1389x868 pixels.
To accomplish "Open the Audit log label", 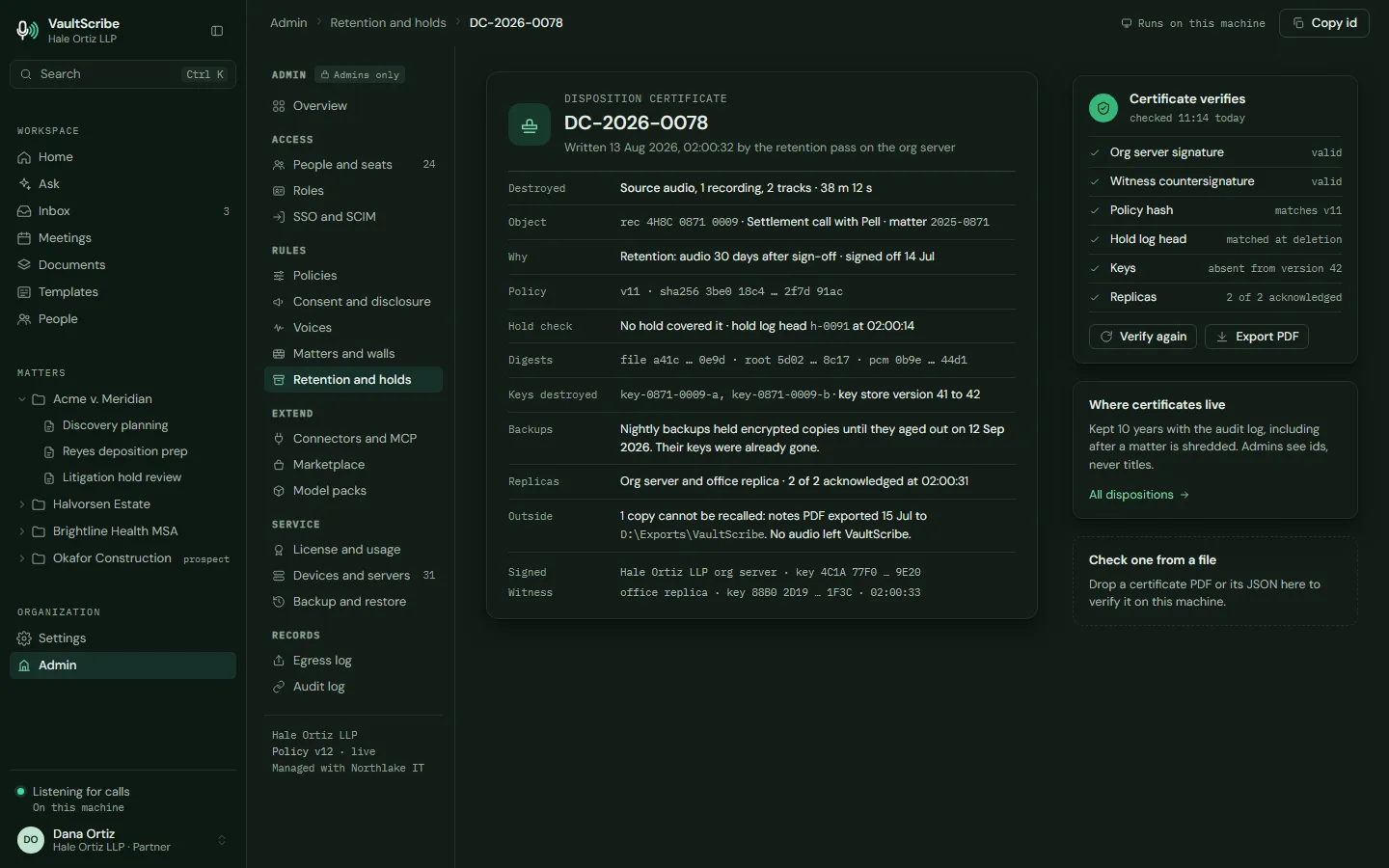I will pyautogui.click(x=319, y=687).
